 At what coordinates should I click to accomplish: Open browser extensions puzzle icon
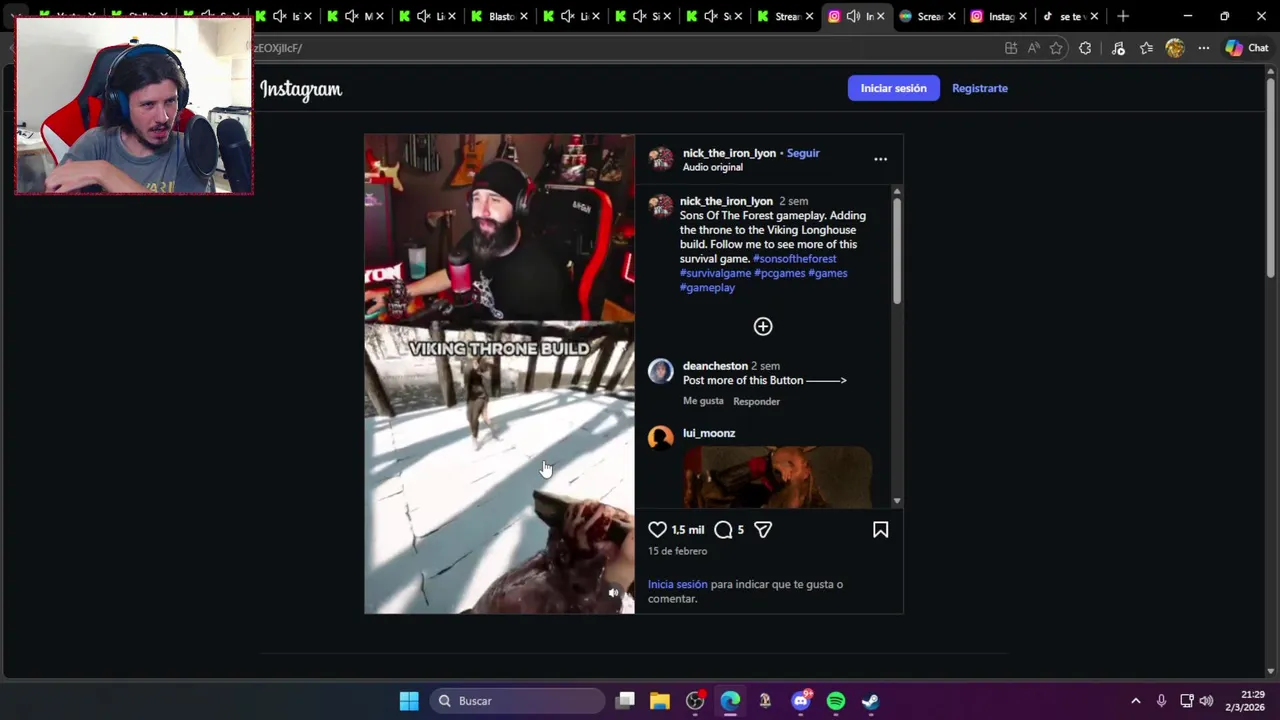pos(1085,48)
